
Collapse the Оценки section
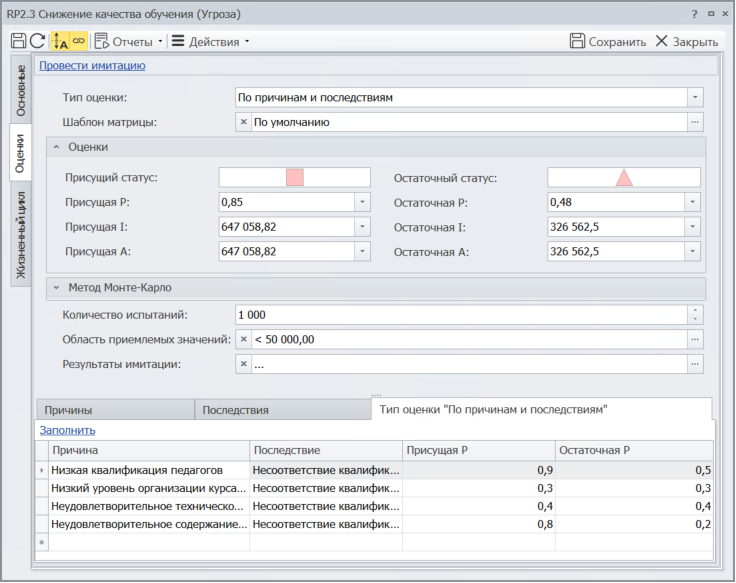tap(56, 147)
